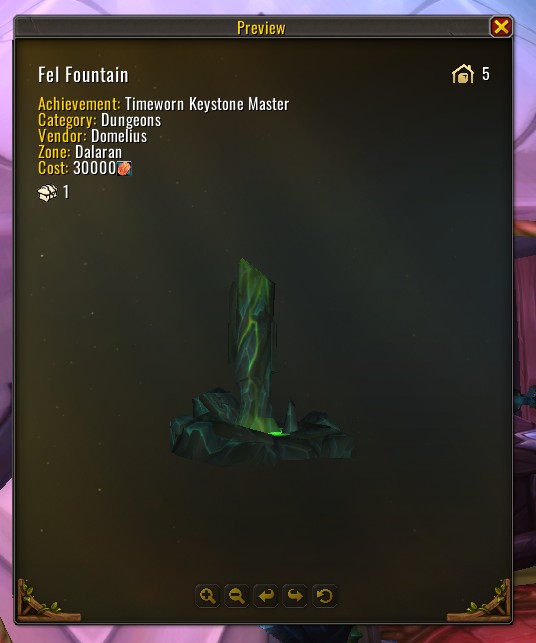Click the Timeworn Keystone Master achievement text
The width and height of the screenshot is (536, 643).
pyautogui.click(x=207, y=104)
